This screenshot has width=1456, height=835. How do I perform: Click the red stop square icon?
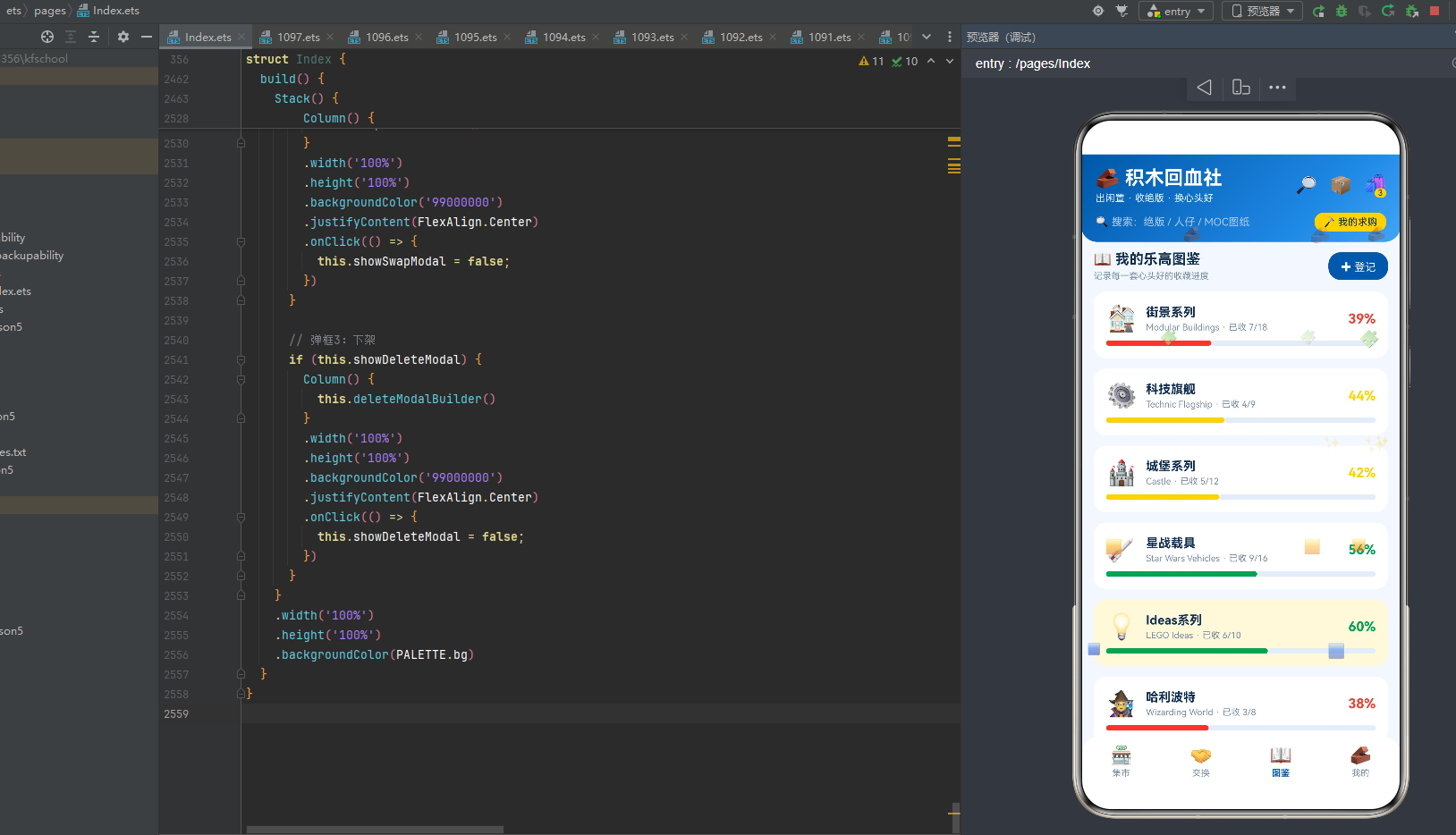[1435, 11]
